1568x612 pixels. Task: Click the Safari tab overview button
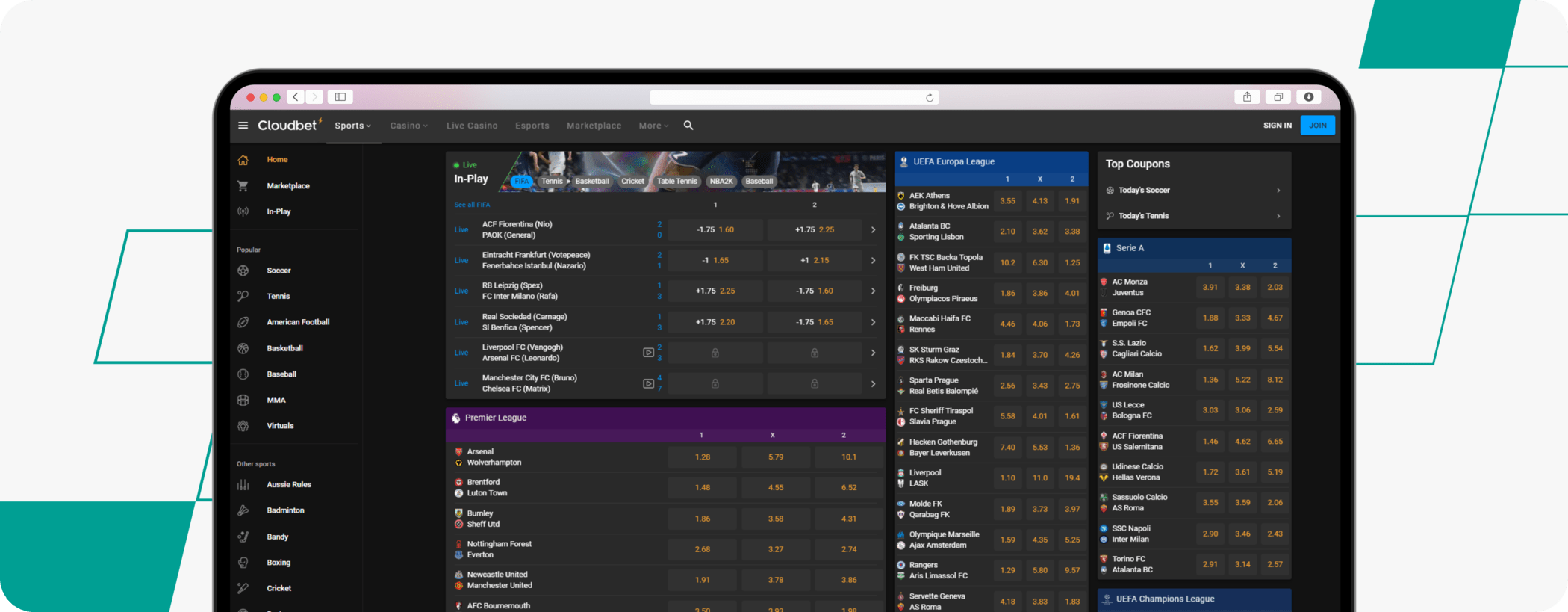pyautogui.click(x=1278, y=97)
